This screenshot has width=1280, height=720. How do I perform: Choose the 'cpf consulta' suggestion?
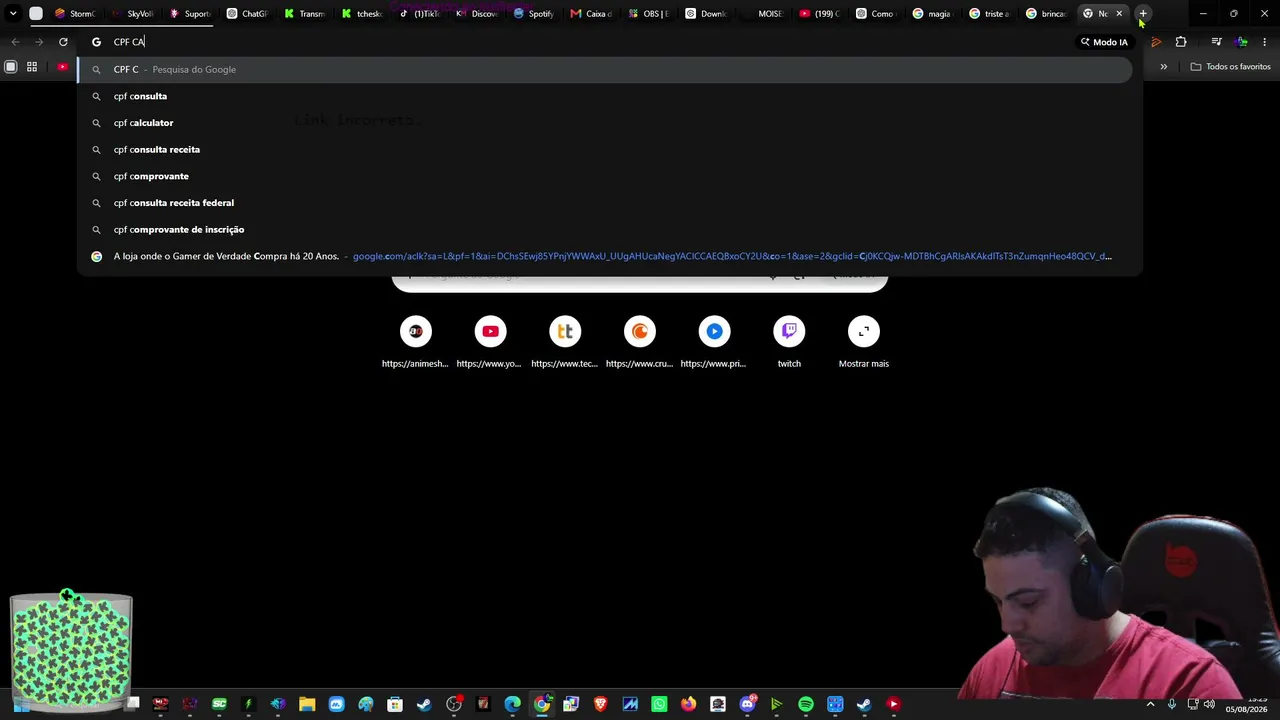point(605,96)
